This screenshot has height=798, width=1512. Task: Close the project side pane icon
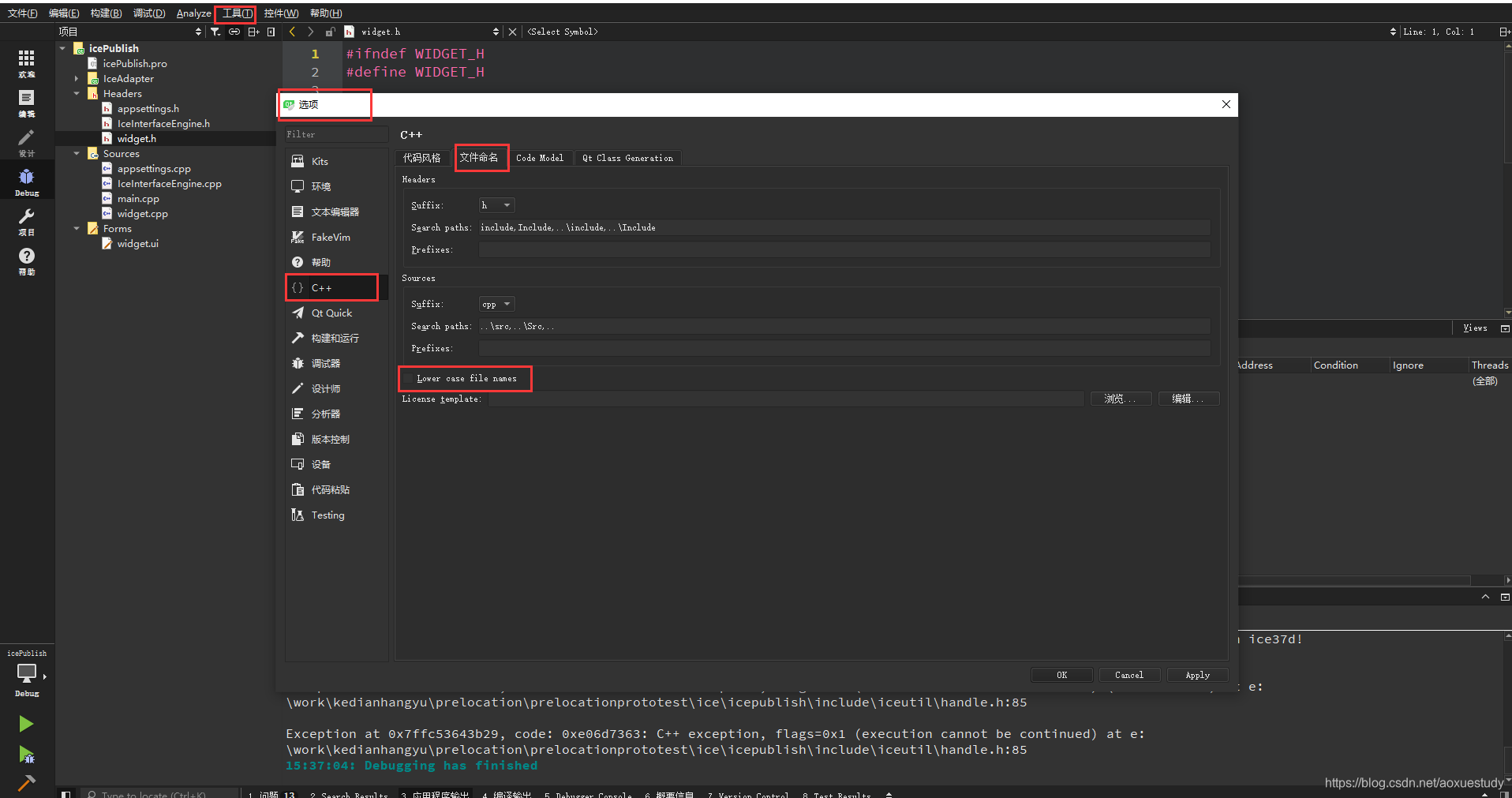click(x=271, y=32)
